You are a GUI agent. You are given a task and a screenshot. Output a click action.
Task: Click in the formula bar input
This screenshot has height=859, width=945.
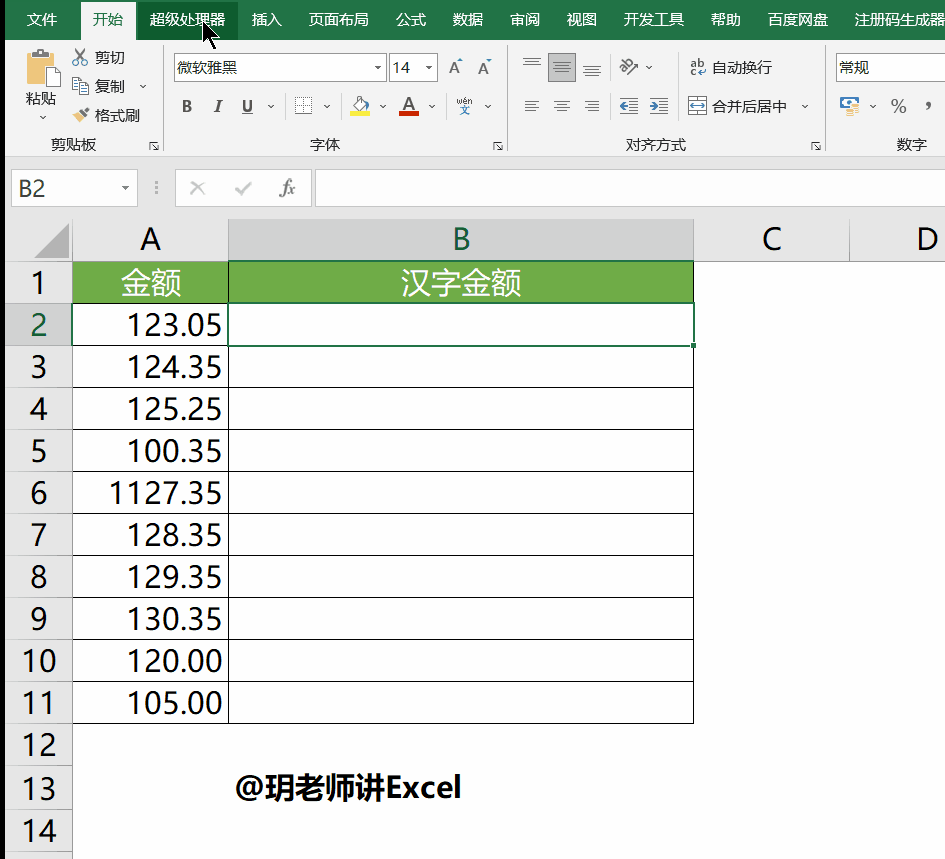coord(630,189)
